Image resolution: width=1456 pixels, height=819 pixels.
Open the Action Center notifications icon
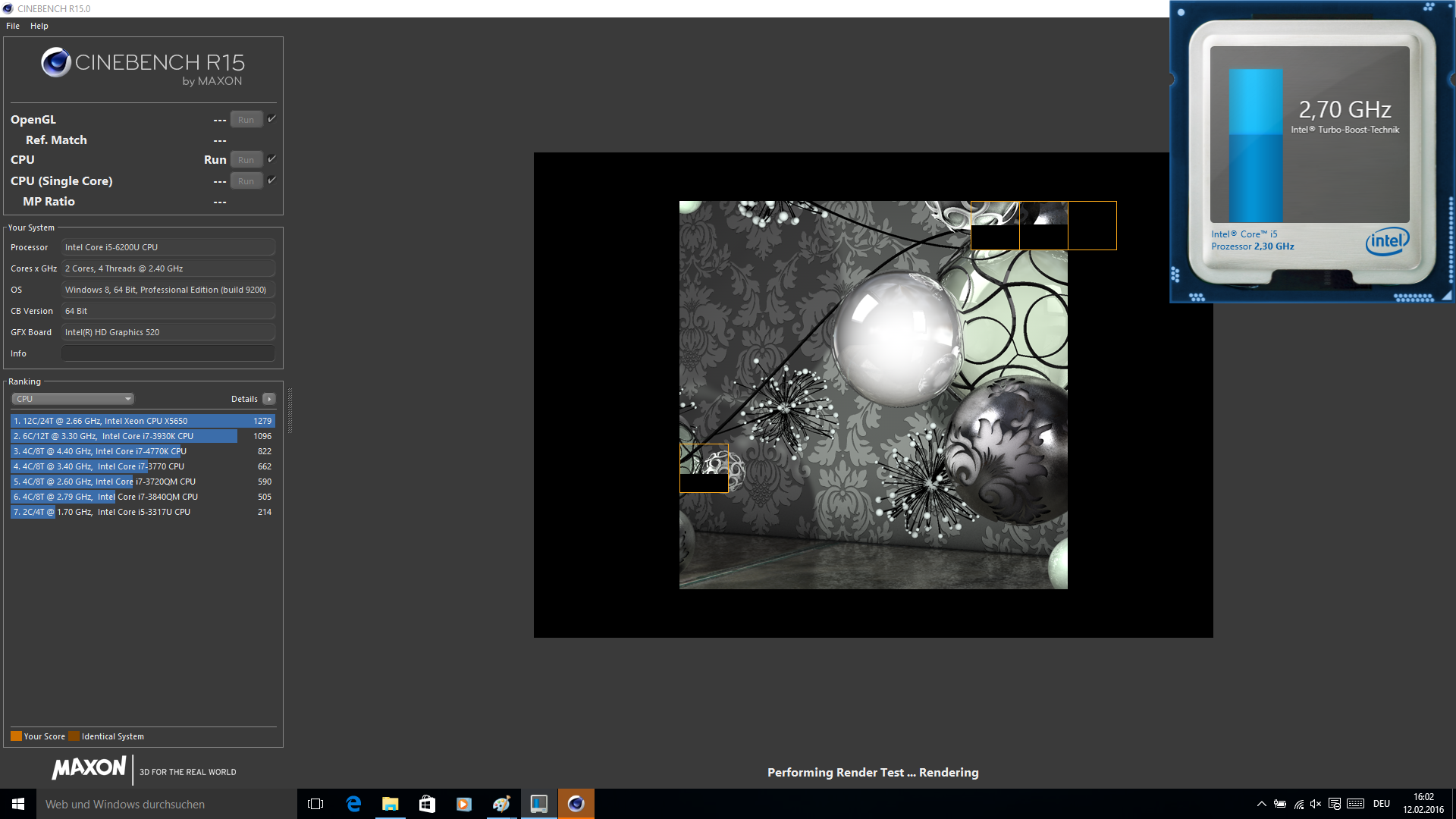[1335, 804]
